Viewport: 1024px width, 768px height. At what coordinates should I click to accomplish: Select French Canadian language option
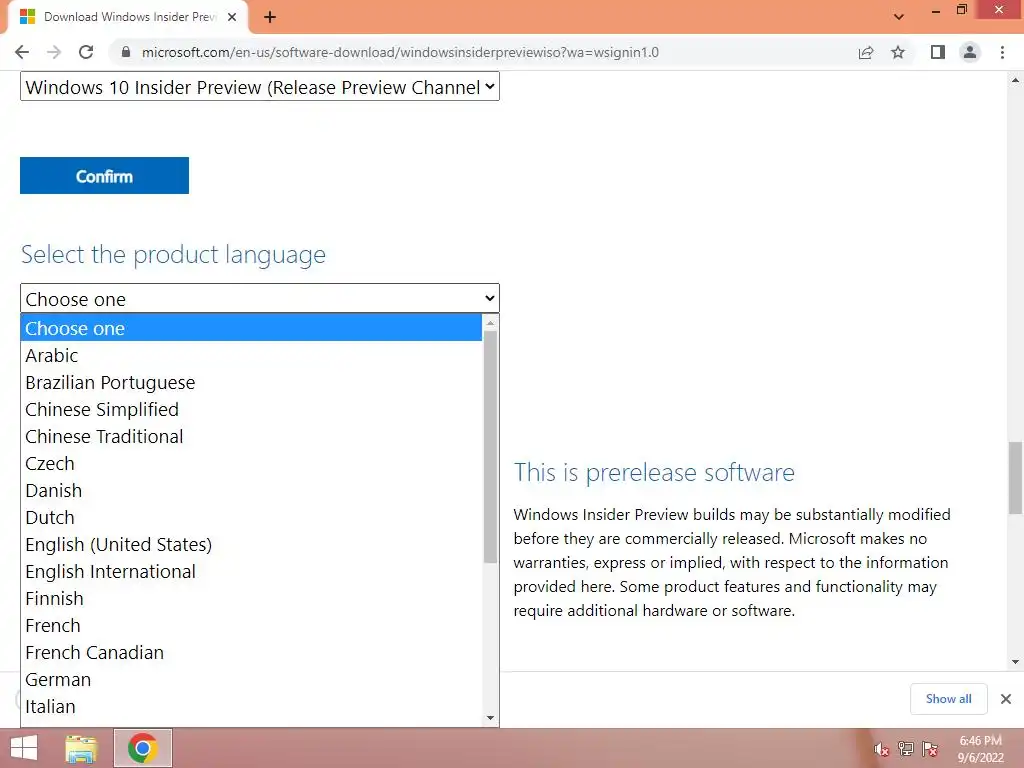[x=251, y=652]
